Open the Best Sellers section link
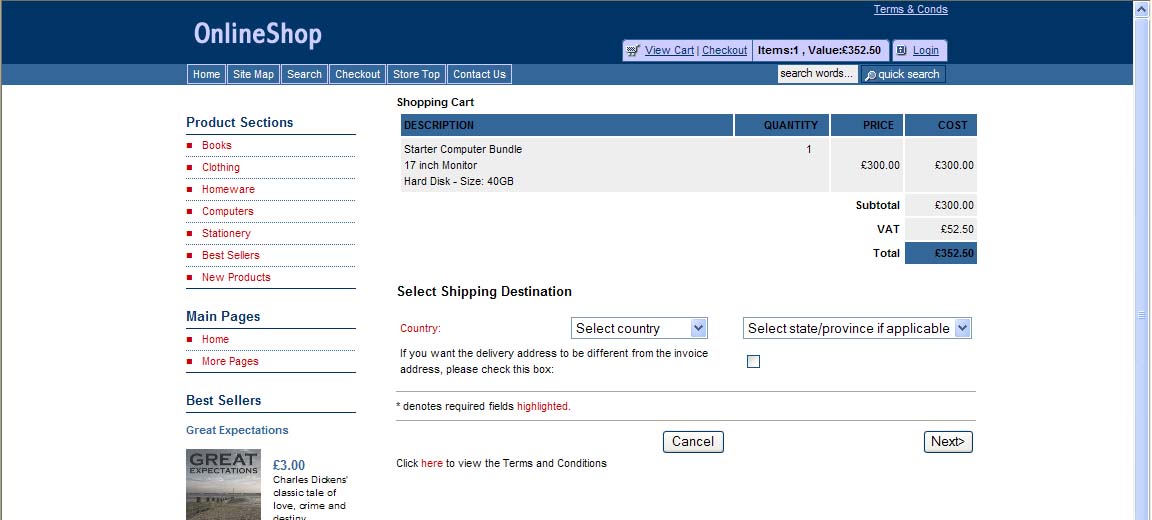The width and height of the screenshot is (1152, 520). point(230,255)
